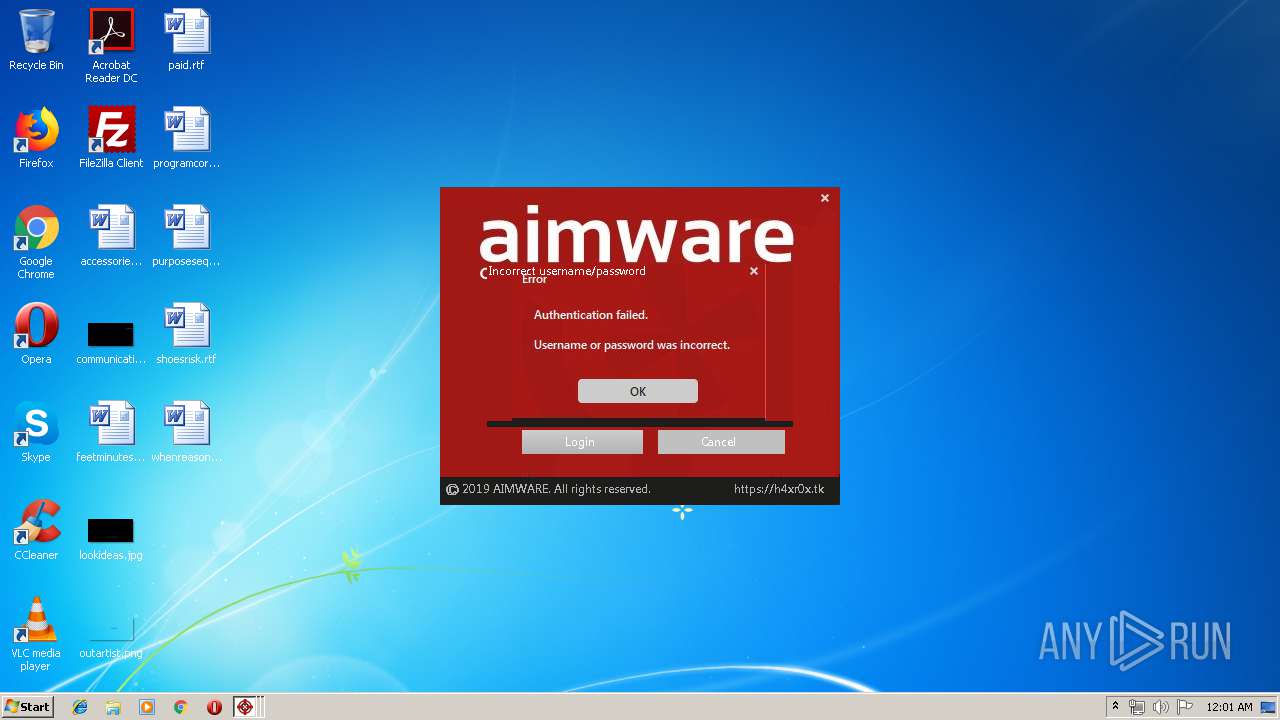This screenshot has height=720, width=1280.
Task: Open network status tray icon
Action: click(x=1137, y=707)
